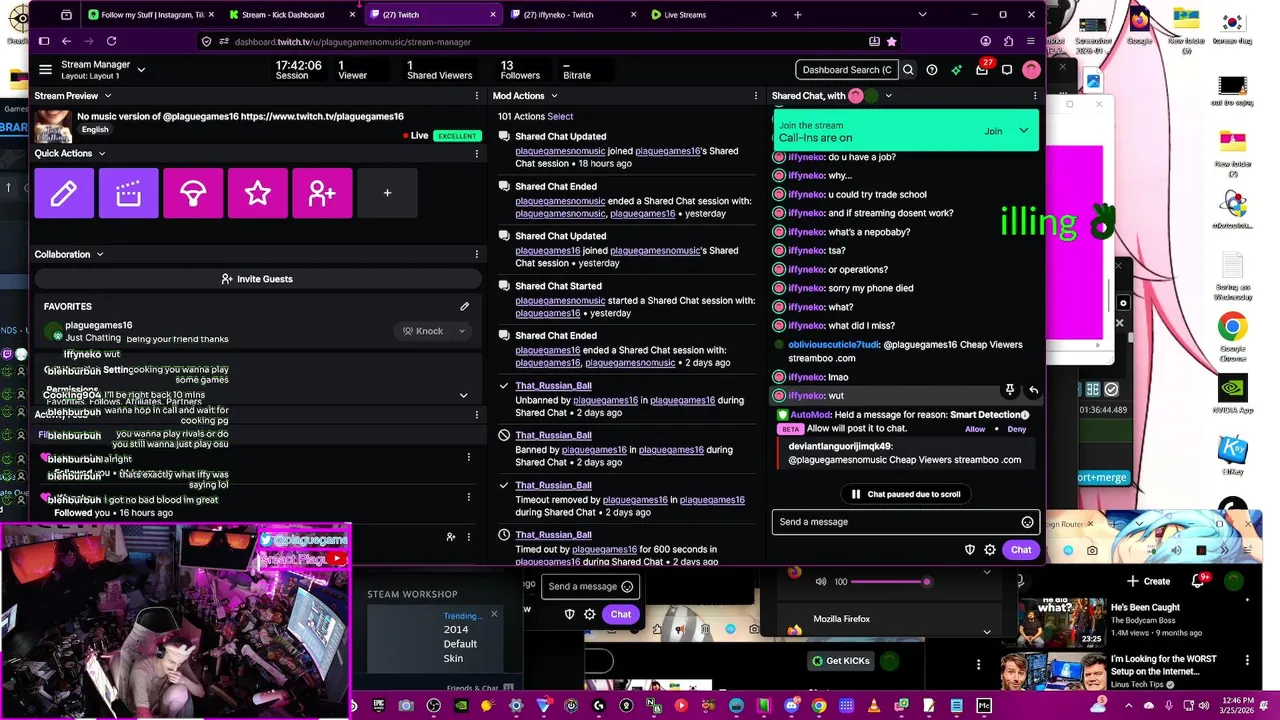Collapse the Collaboration section
This screenshot has height=720, width=1280.
pos(100,254)
